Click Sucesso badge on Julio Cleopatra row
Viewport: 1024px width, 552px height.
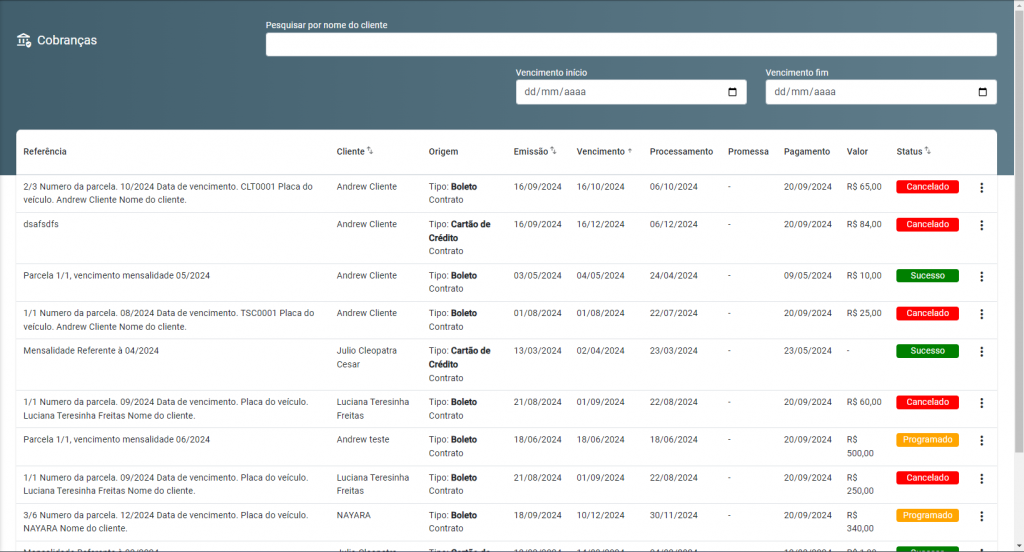point(927,351)
